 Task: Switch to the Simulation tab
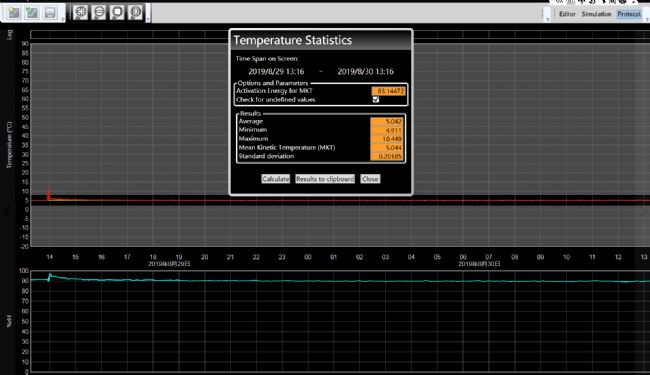point(596,14)
